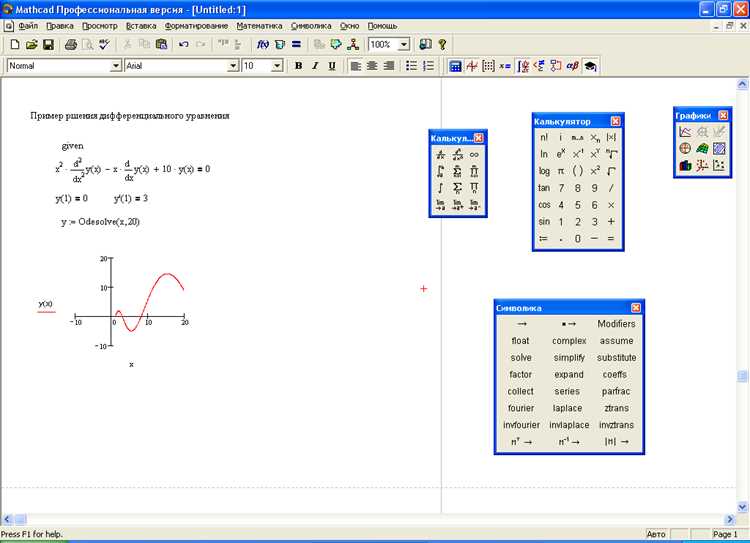The width and height of the screenshot is (750, 543).
Task: Click the solve keyword in Символика panel
Action: point(521,358)
